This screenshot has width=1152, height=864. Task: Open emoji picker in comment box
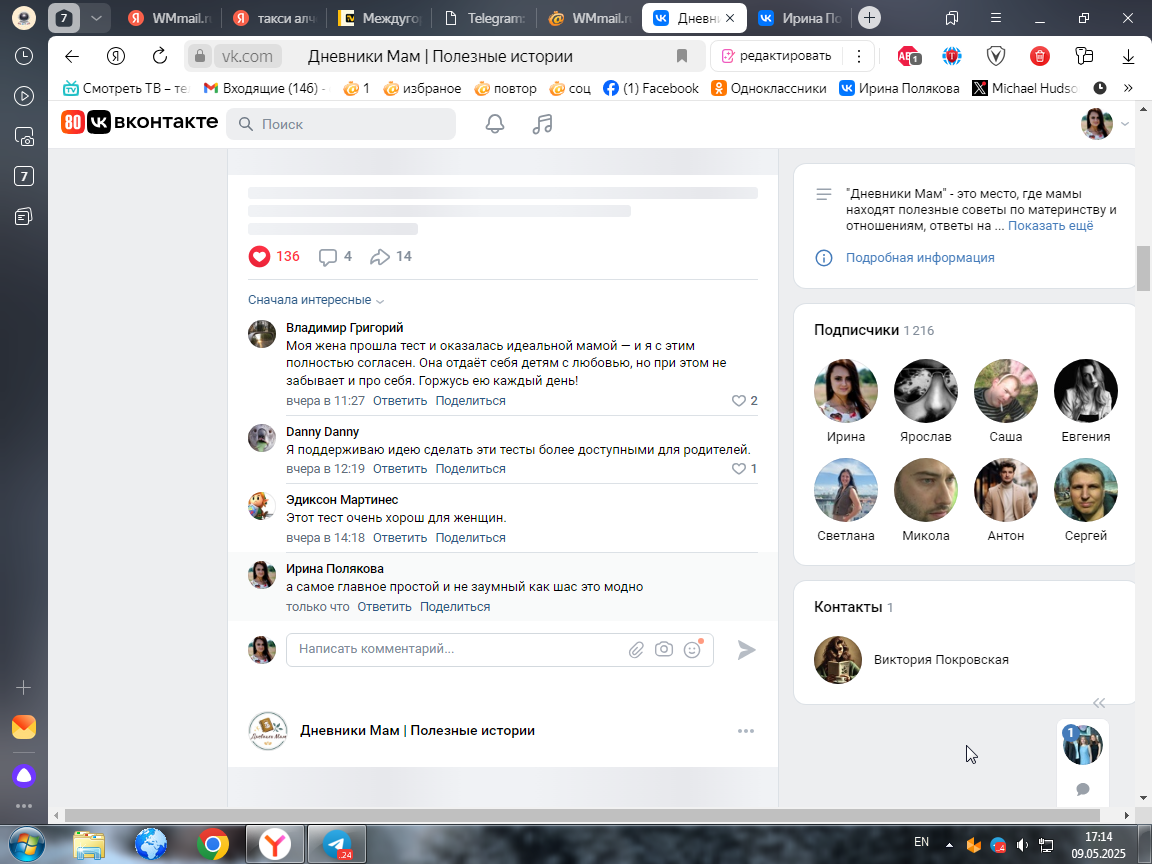tap(692, 649)
